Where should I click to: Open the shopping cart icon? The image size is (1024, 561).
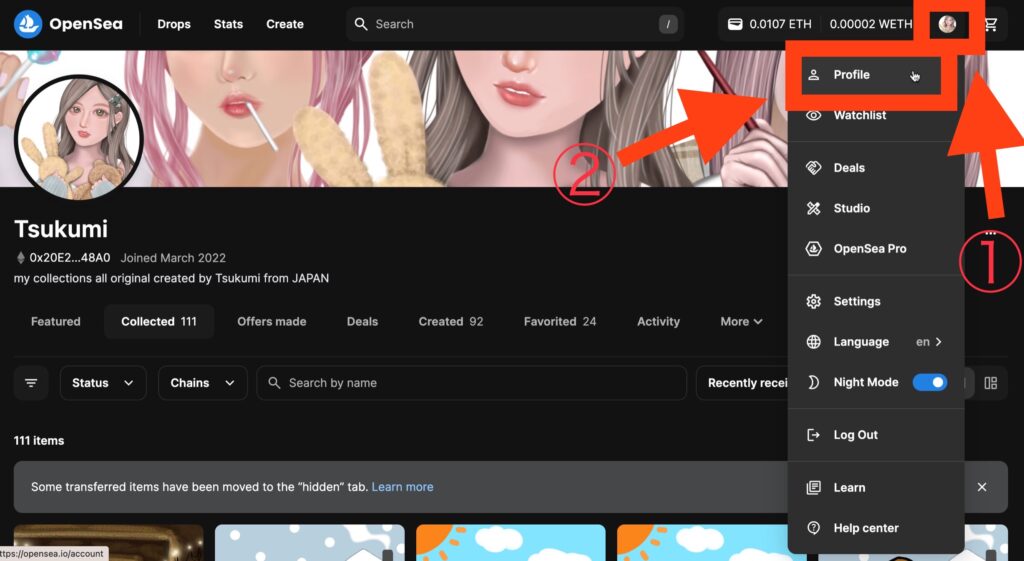[x=990, y=24]
